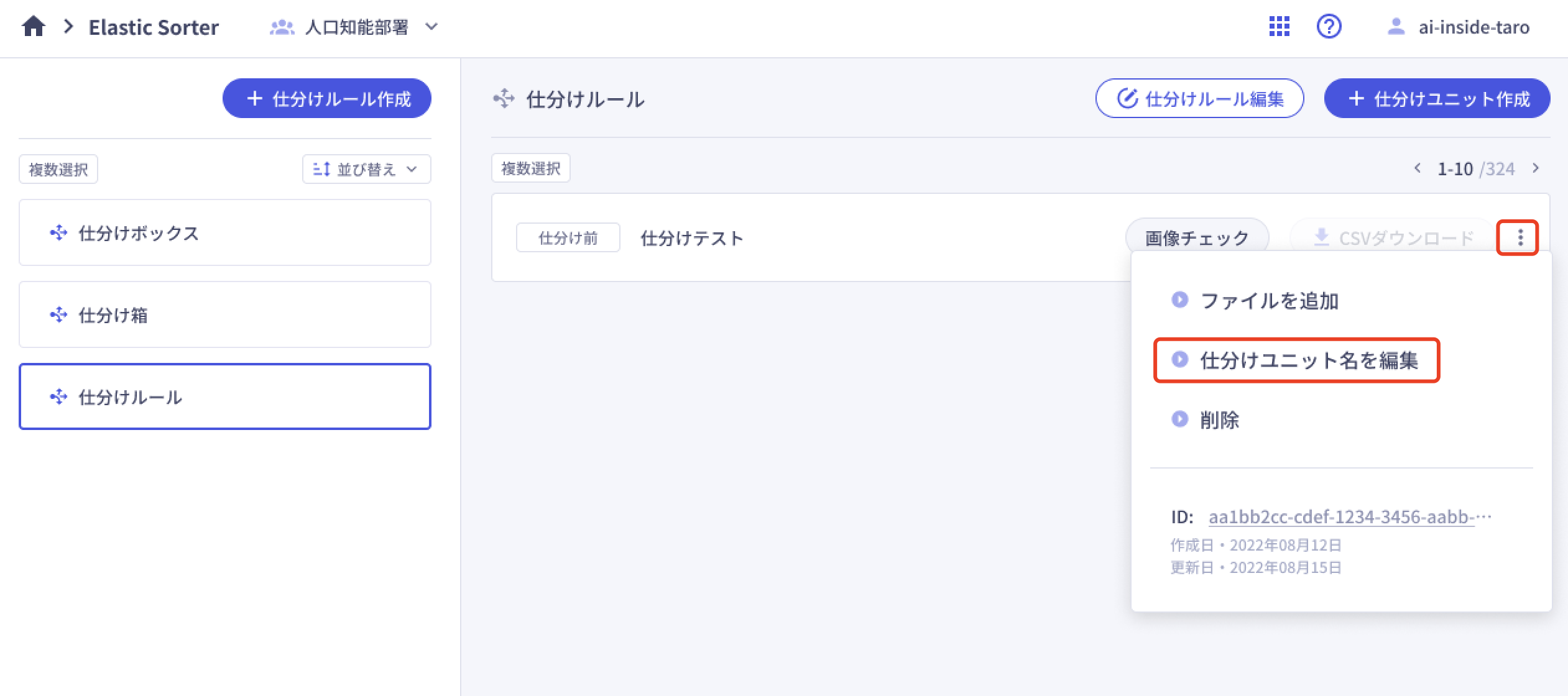Screen dimensions: 1568x696
Task: Click the 仕分けユニット作成 button
Action: tap(1437, 98)
